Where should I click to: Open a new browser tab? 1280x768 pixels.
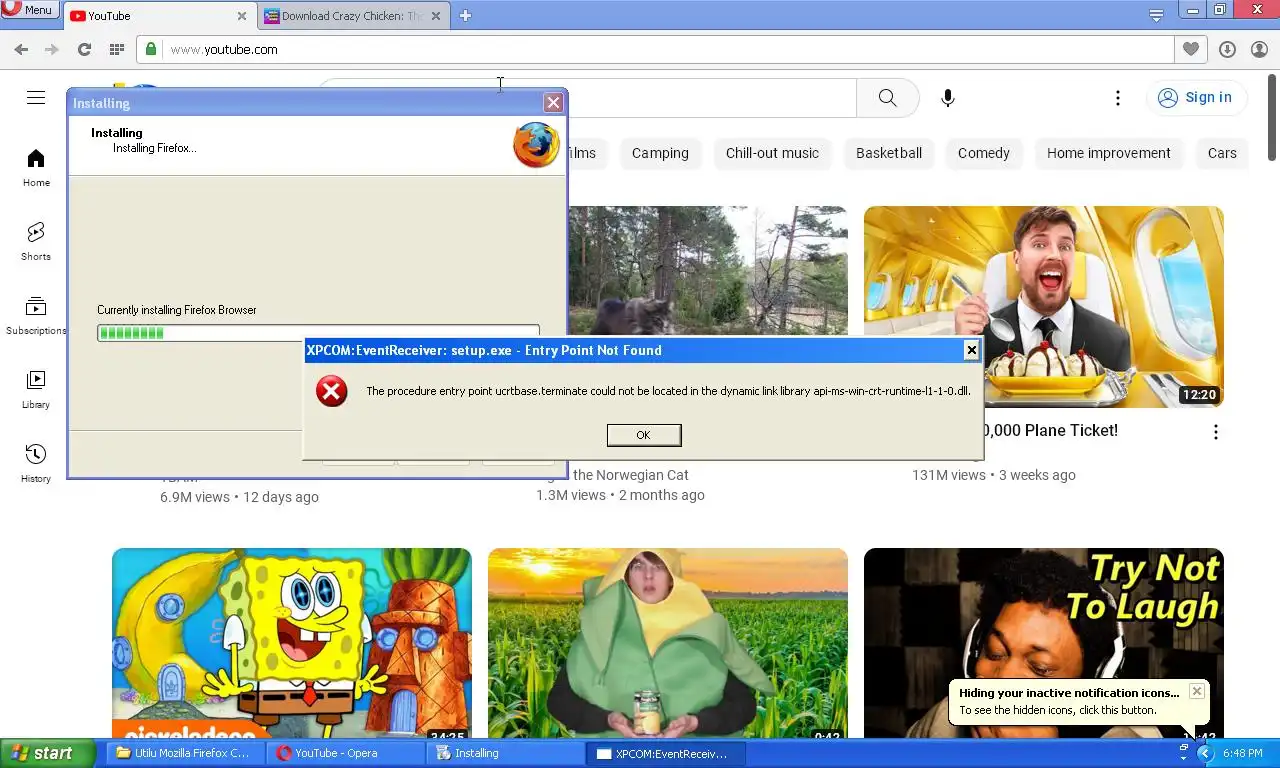pos(465,15)
